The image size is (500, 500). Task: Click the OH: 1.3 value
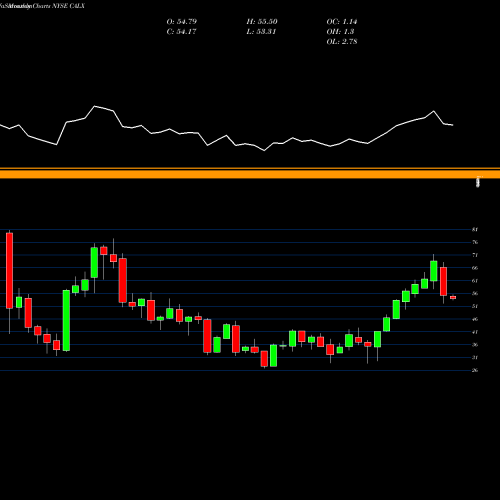340,32
